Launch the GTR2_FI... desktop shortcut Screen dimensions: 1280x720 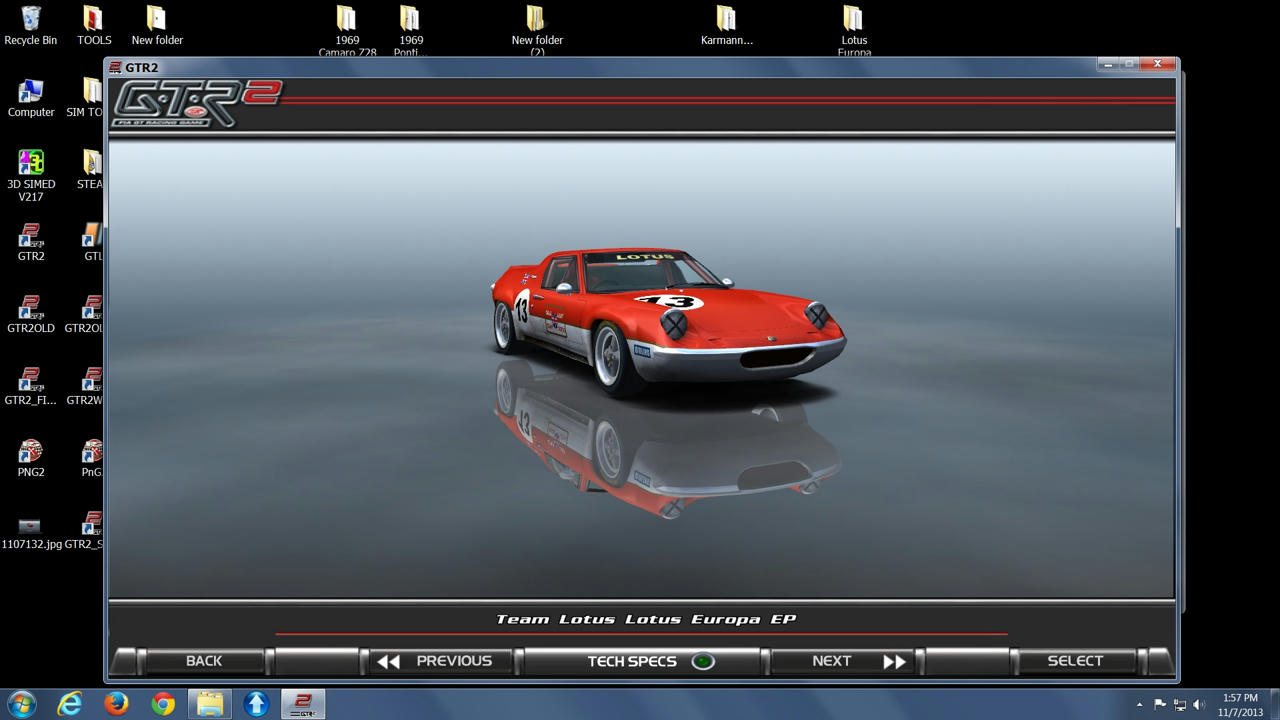coord(31,386)
